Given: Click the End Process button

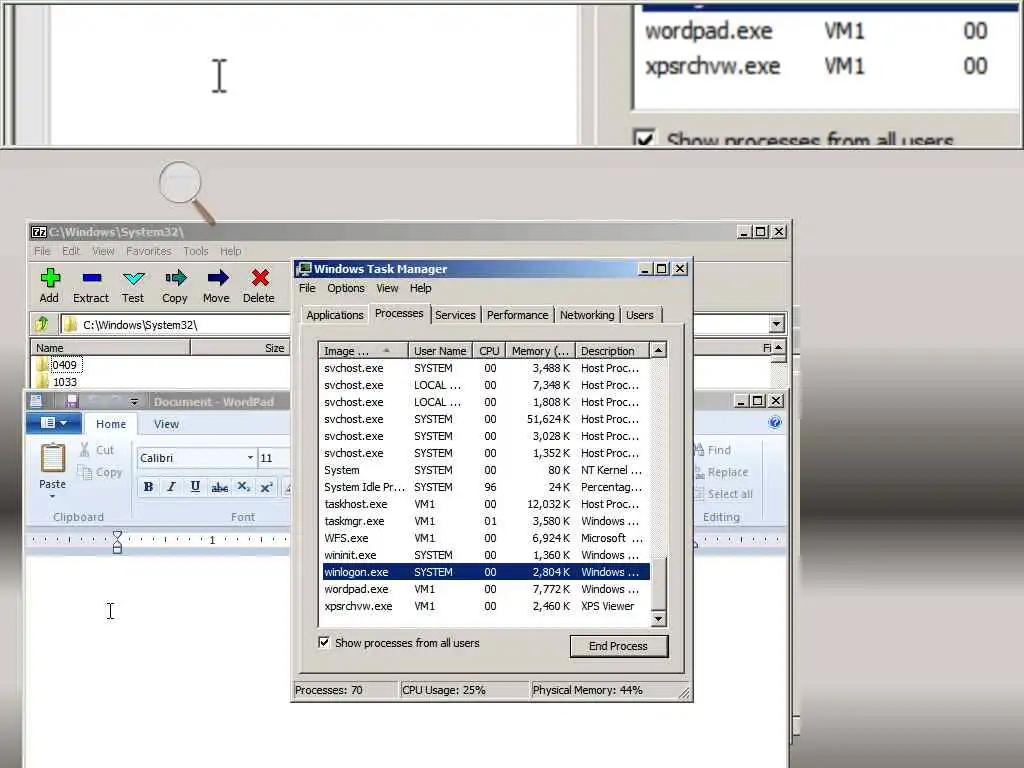Looking at the screenshot, I should (618, 646).
